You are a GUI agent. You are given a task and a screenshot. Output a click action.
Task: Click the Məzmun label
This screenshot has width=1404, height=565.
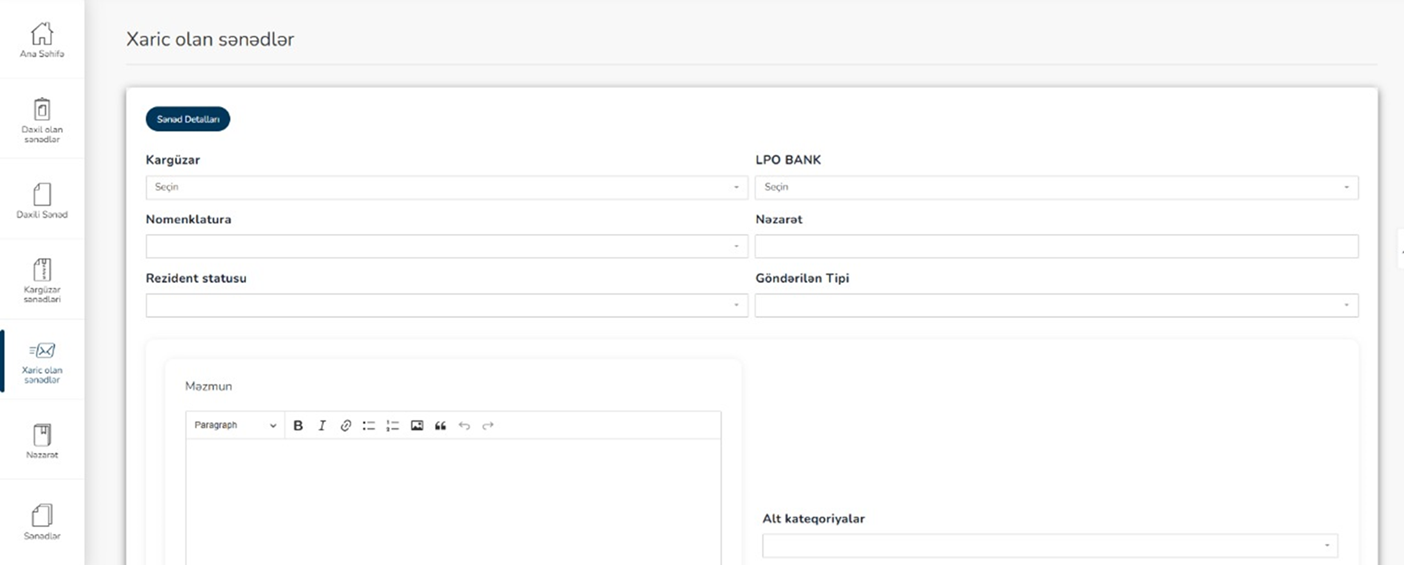point(209,386)
